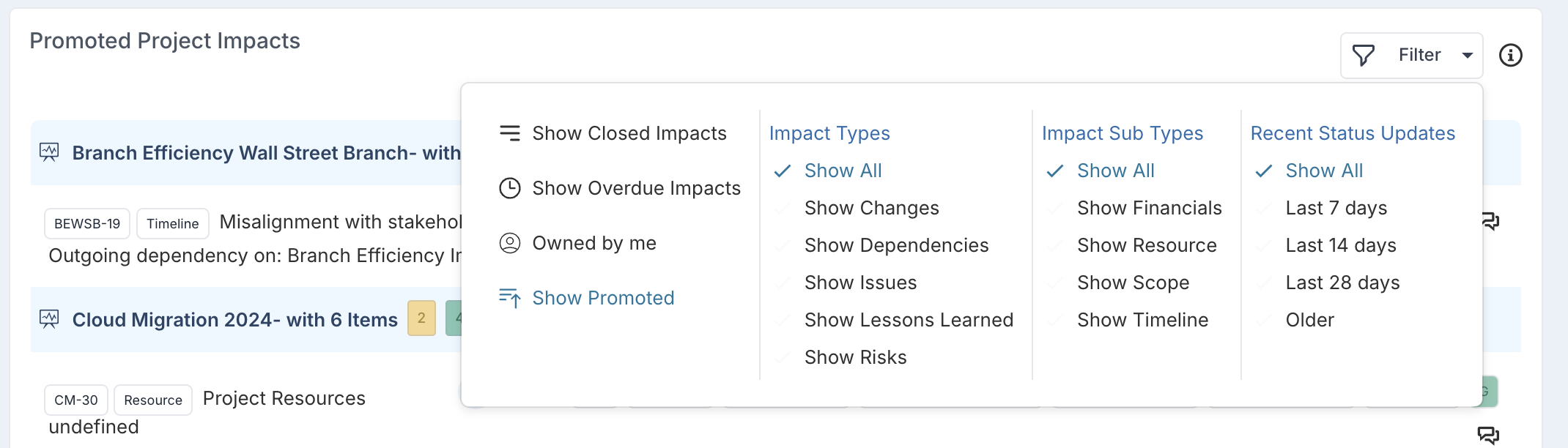The image size is (1568, 448).
Task: Open comments icon on Project Resources row
Action: 1488,435
